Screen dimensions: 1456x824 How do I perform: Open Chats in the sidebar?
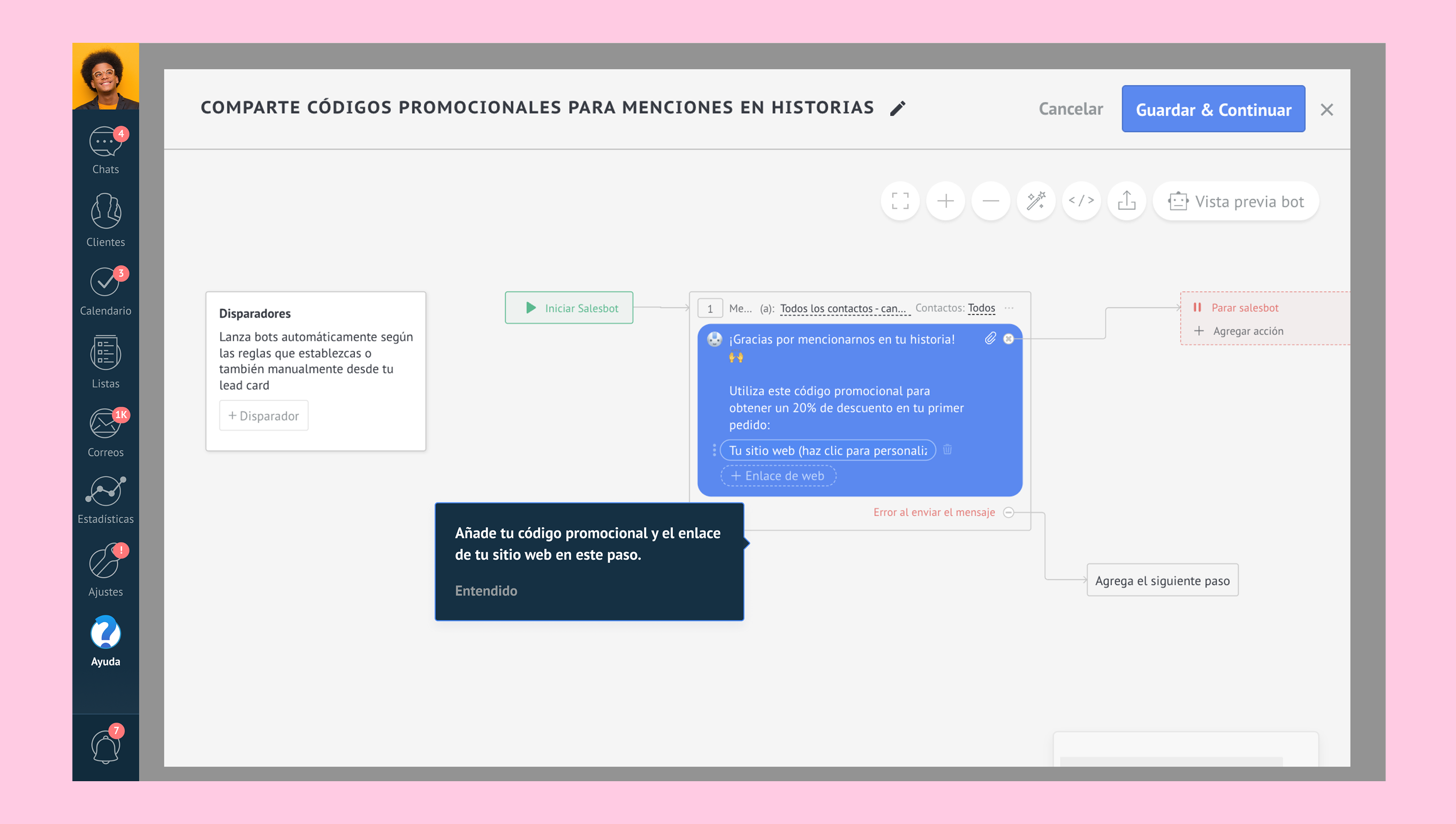click(105, 150)
